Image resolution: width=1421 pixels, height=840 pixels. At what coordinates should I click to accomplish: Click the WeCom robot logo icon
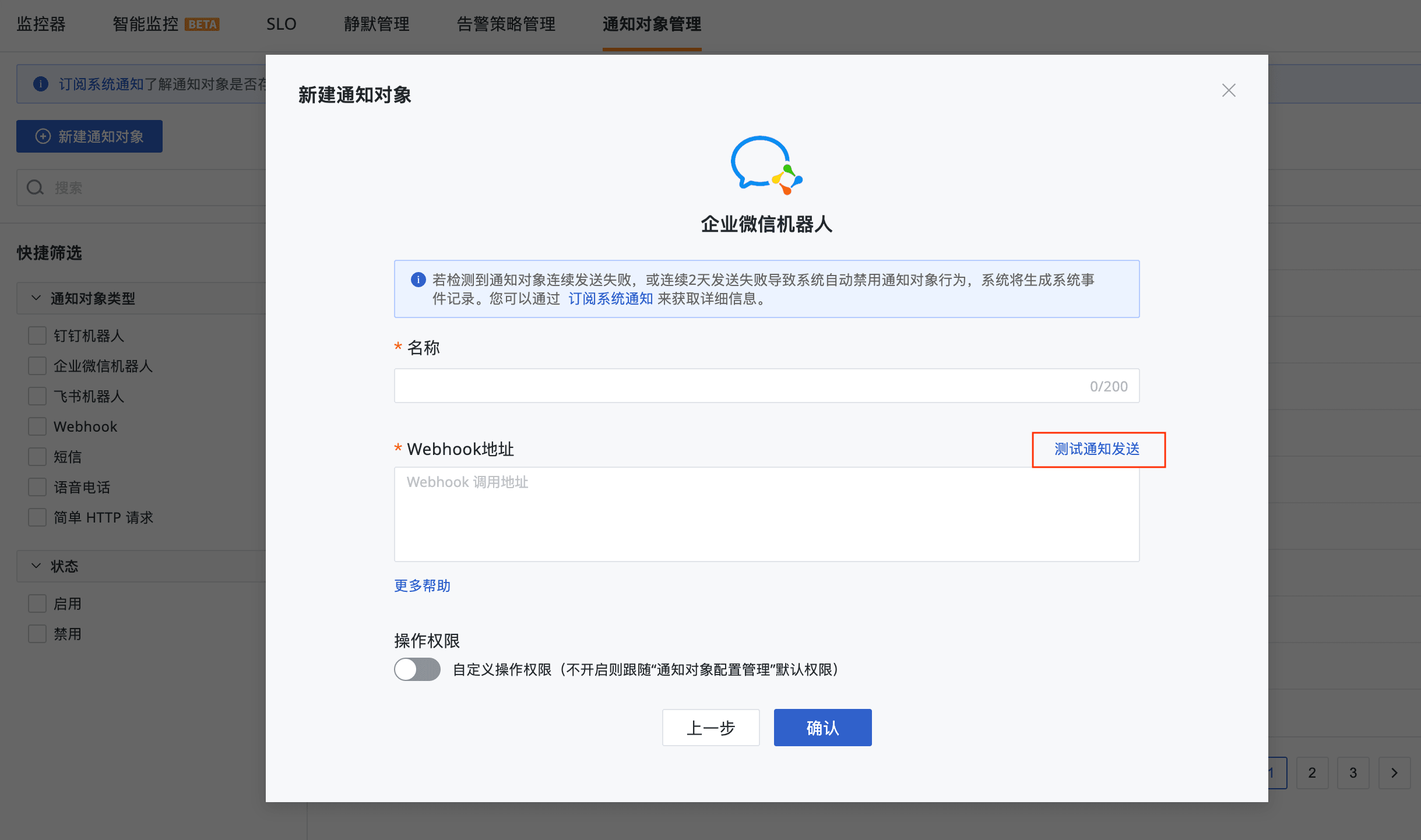pyautogui.click(x=766, y=165)
